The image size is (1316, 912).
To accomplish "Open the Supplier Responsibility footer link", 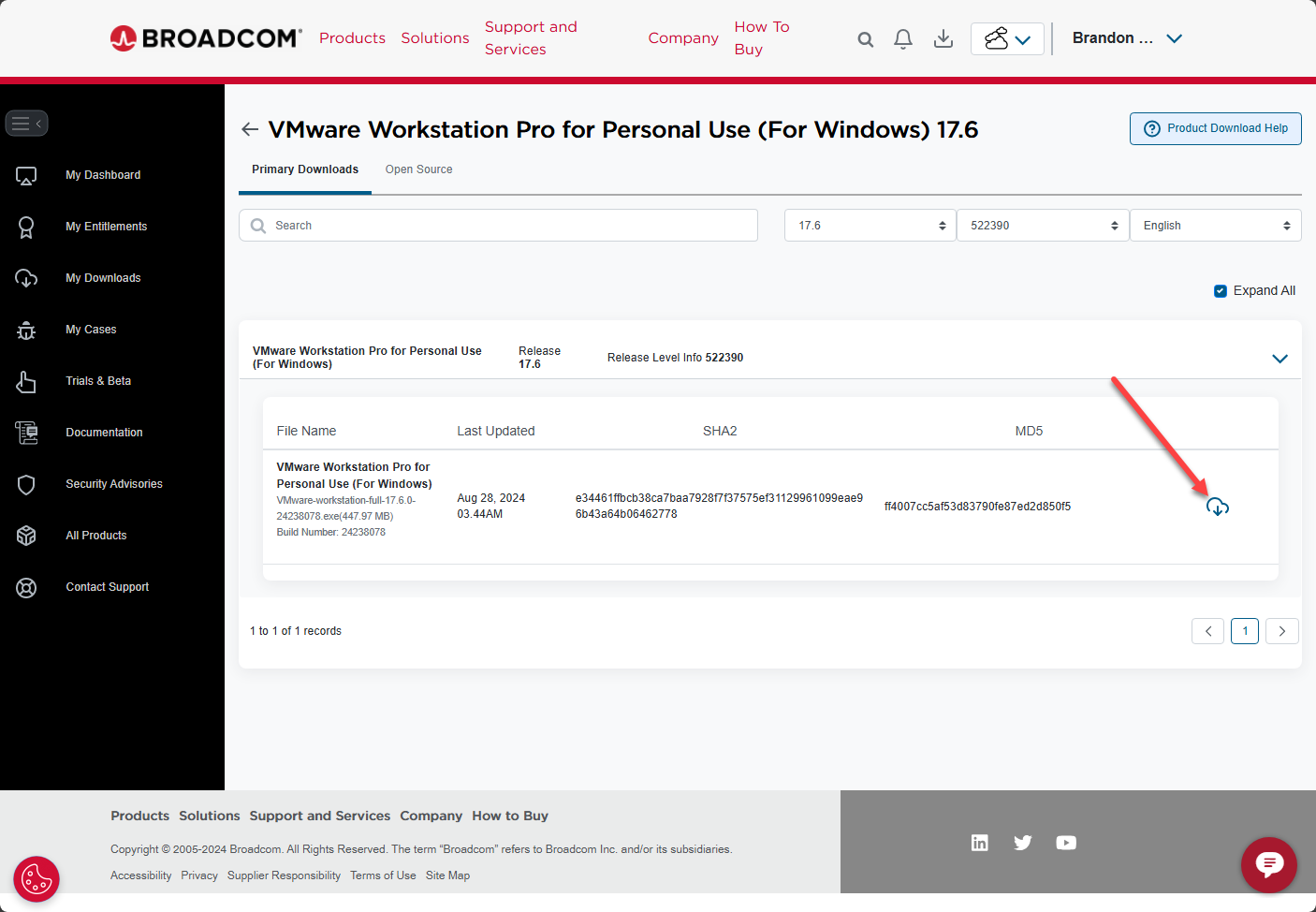I will tap(284, 875).
